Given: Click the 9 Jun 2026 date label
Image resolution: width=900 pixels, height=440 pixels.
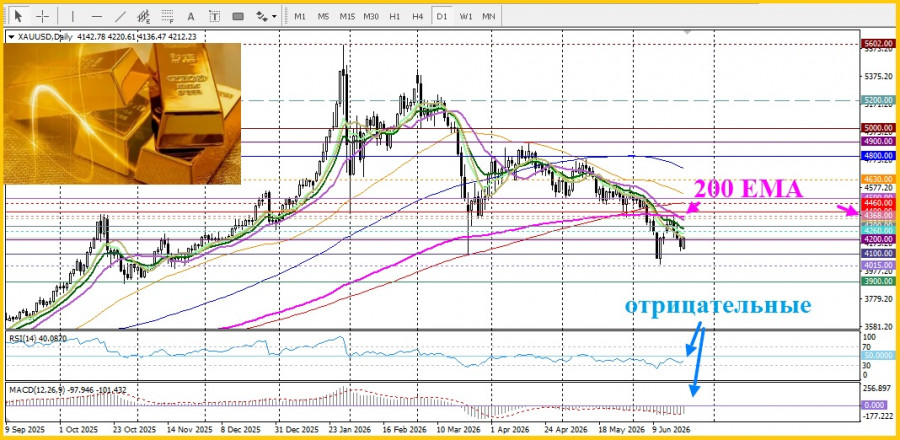Looking at the screenshot, I should tap(670, 429).
